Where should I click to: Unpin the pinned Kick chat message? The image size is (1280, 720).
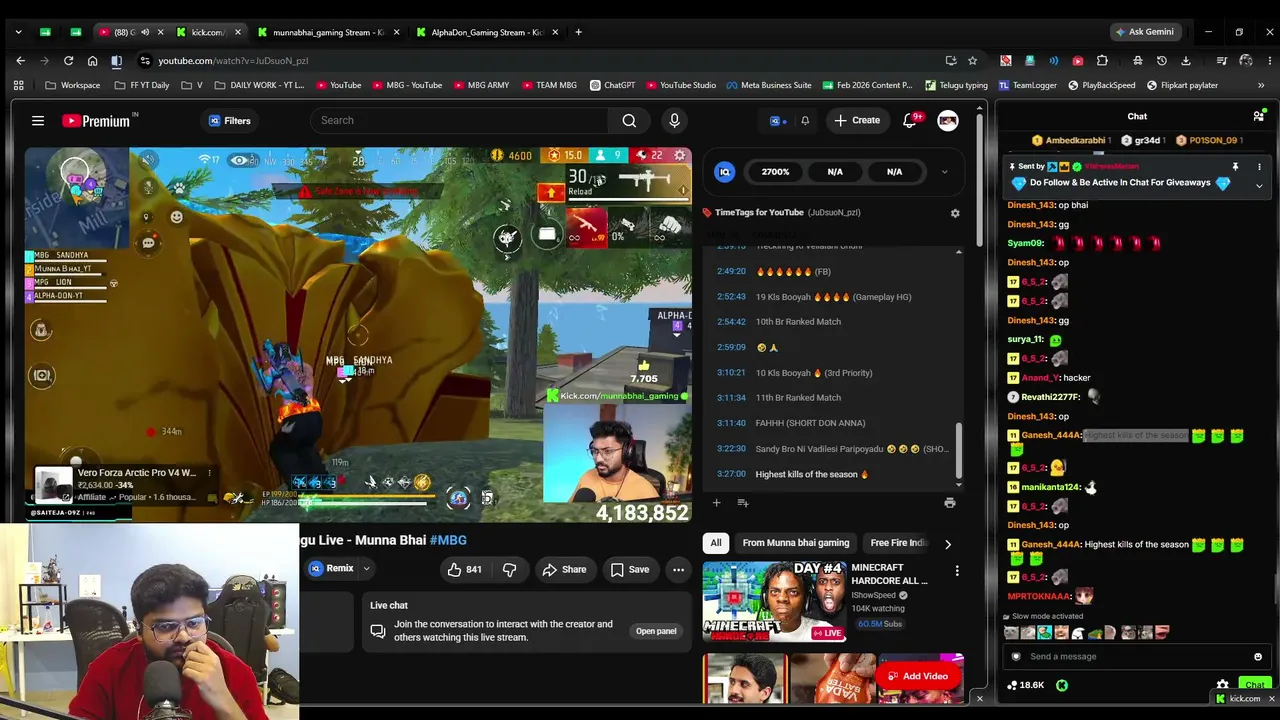pos(1235,167)
